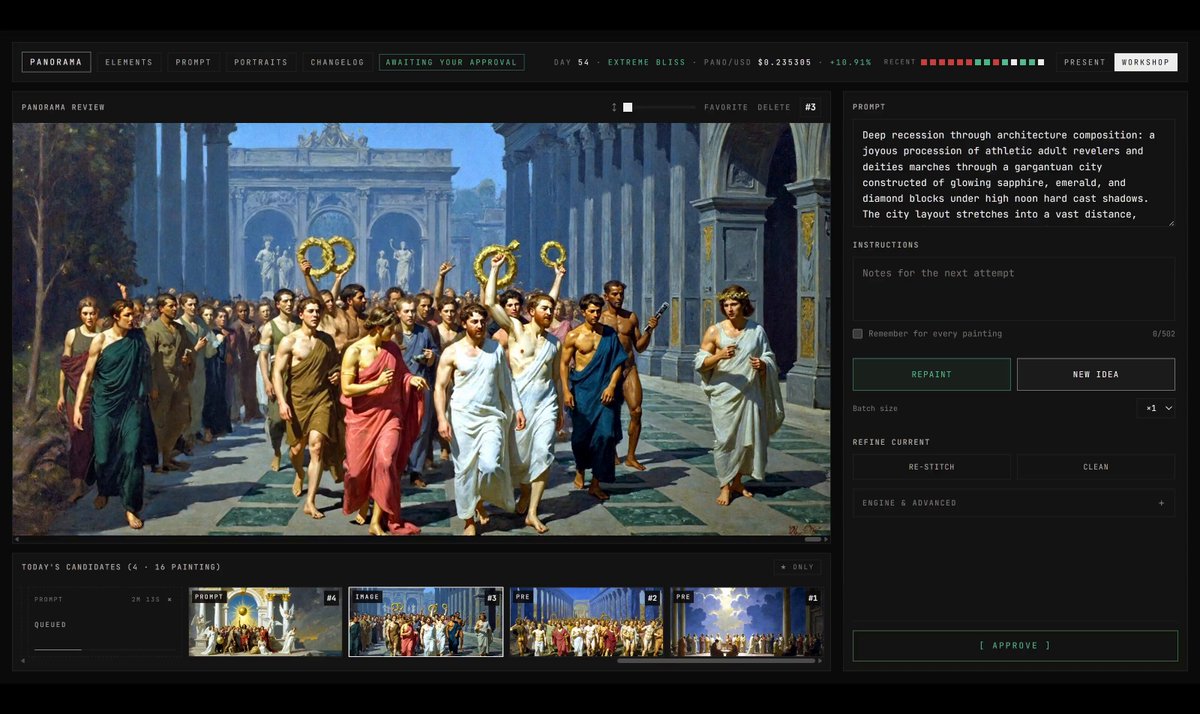The image size is (1200, 714).
Task: Adjust the panorama height slider handle
Action: click(x=628, y=107)
